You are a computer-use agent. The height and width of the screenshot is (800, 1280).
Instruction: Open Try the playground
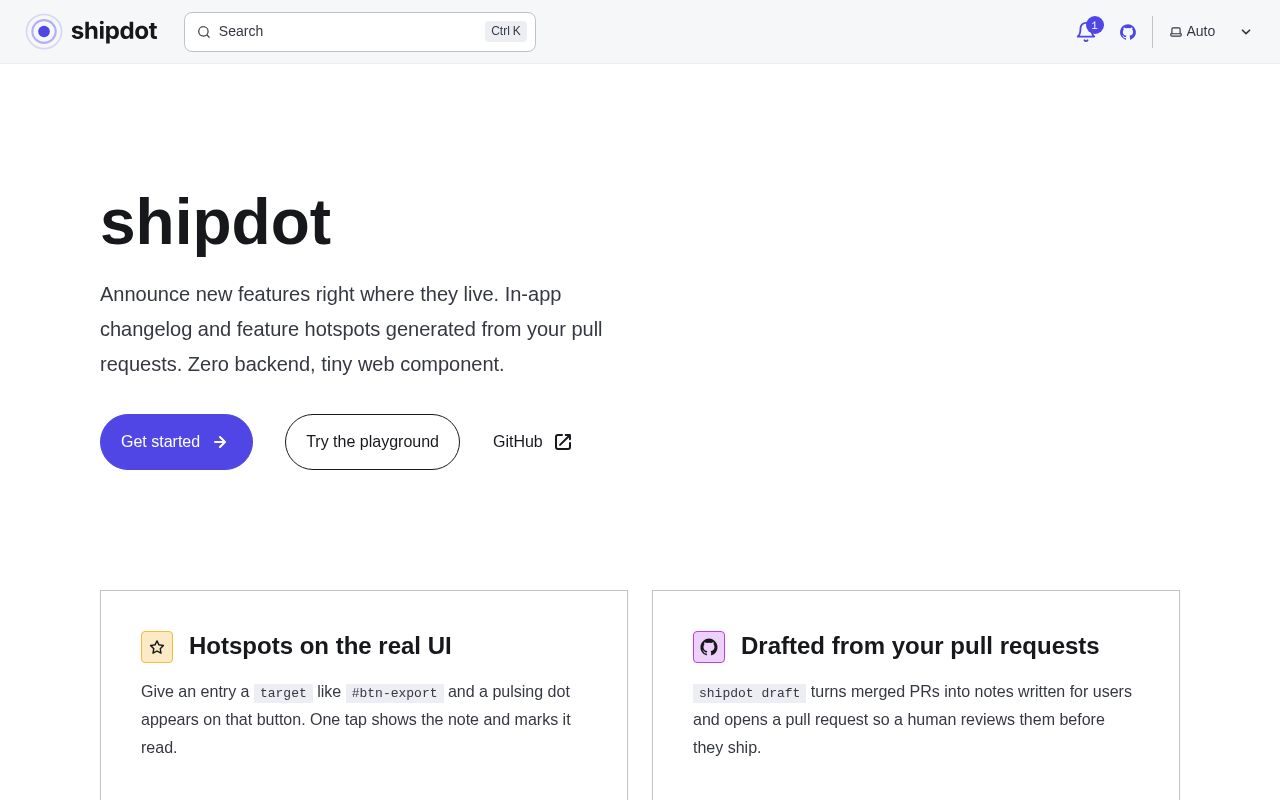click(x=372, y=442)
